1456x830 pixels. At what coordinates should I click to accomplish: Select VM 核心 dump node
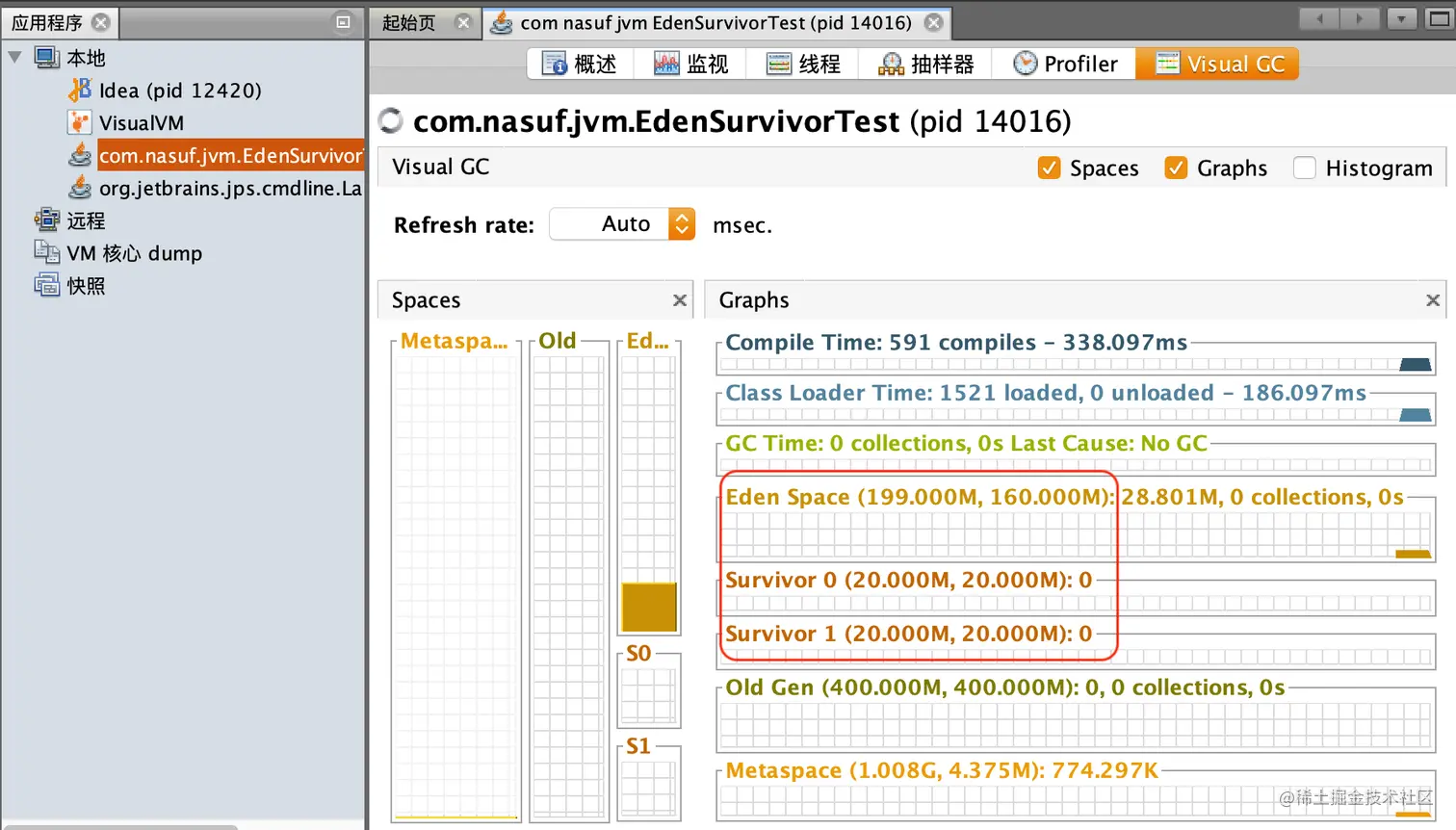click(x=135, y=253)
